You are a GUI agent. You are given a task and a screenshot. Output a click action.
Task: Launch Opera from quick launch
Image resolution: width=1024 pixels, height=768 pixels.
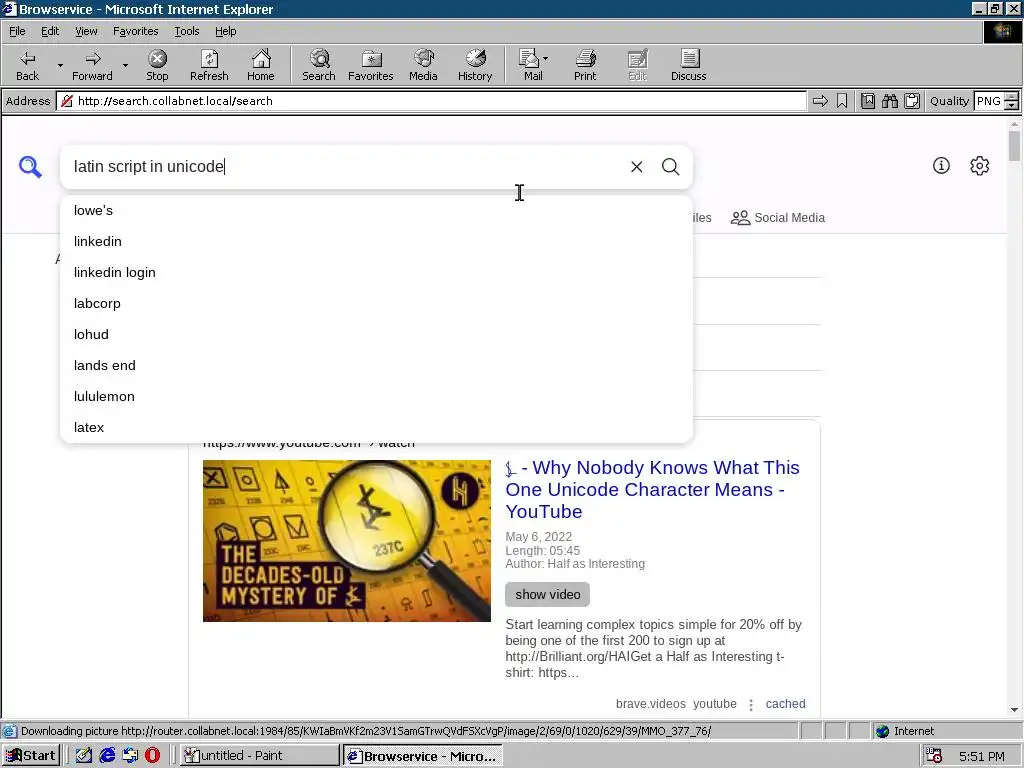pyautogui.click(x=152, y=756)
